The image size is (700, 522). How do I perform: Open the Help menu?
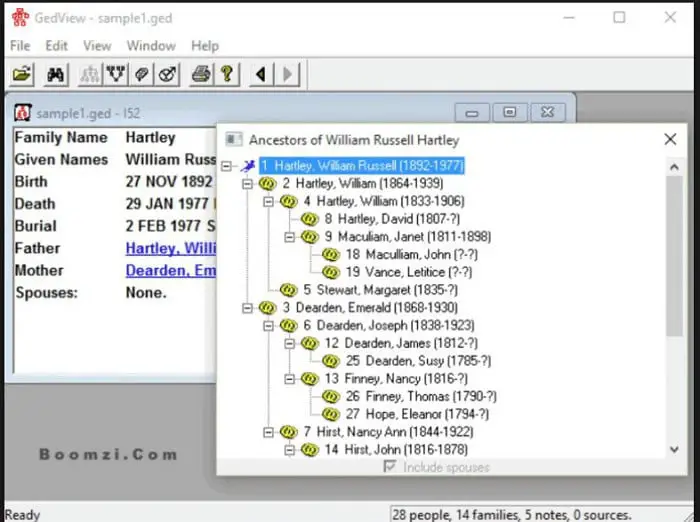[x=205, y=46]
